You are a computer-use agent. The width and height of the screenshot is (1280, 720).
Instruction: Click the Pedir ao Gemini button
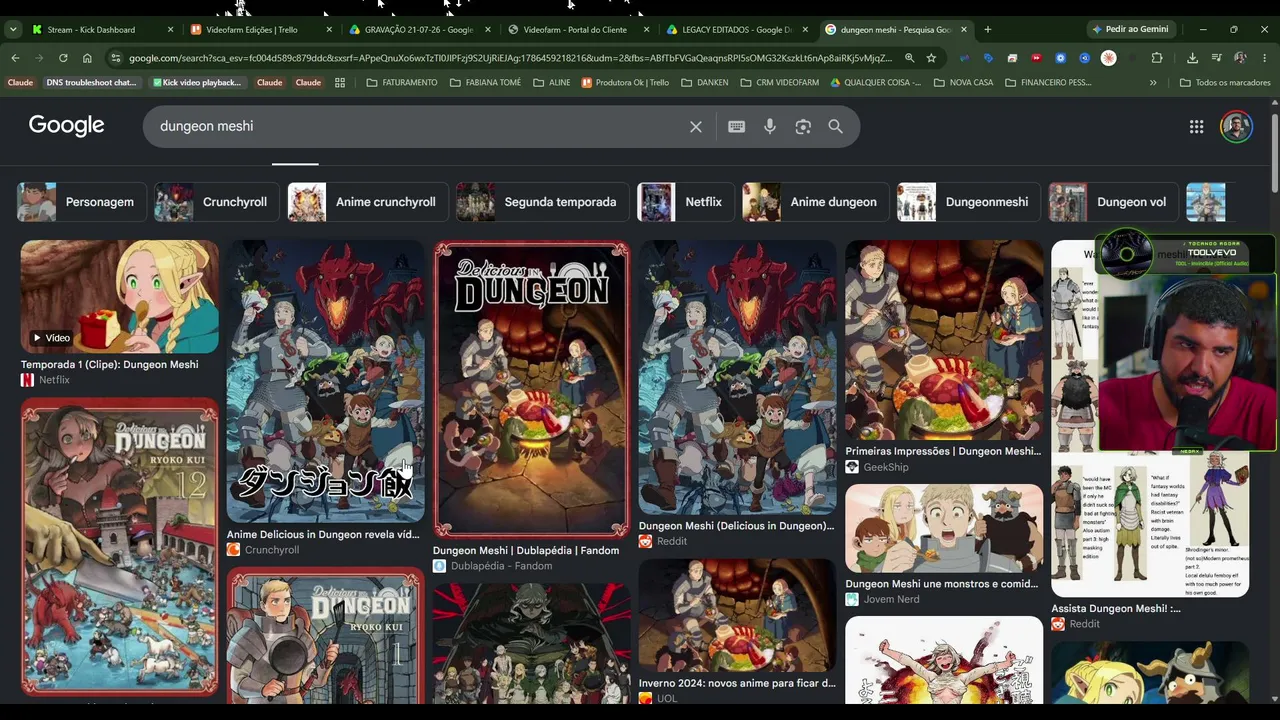pyautogui.click(x=1129, y=30)
